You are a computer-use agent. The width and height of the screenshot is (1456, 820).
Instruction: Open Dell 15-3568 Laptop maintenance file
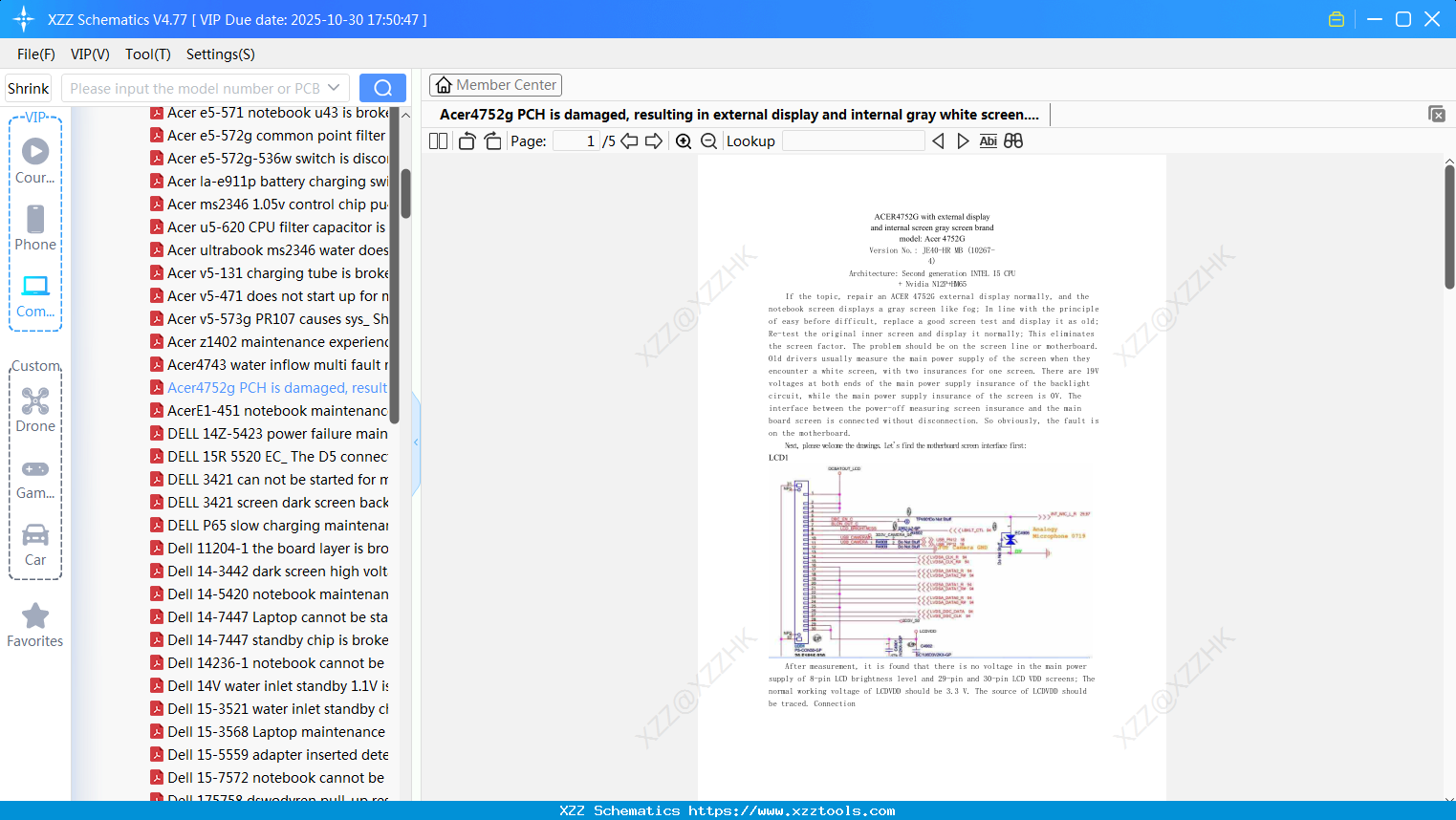pos(277,732)
